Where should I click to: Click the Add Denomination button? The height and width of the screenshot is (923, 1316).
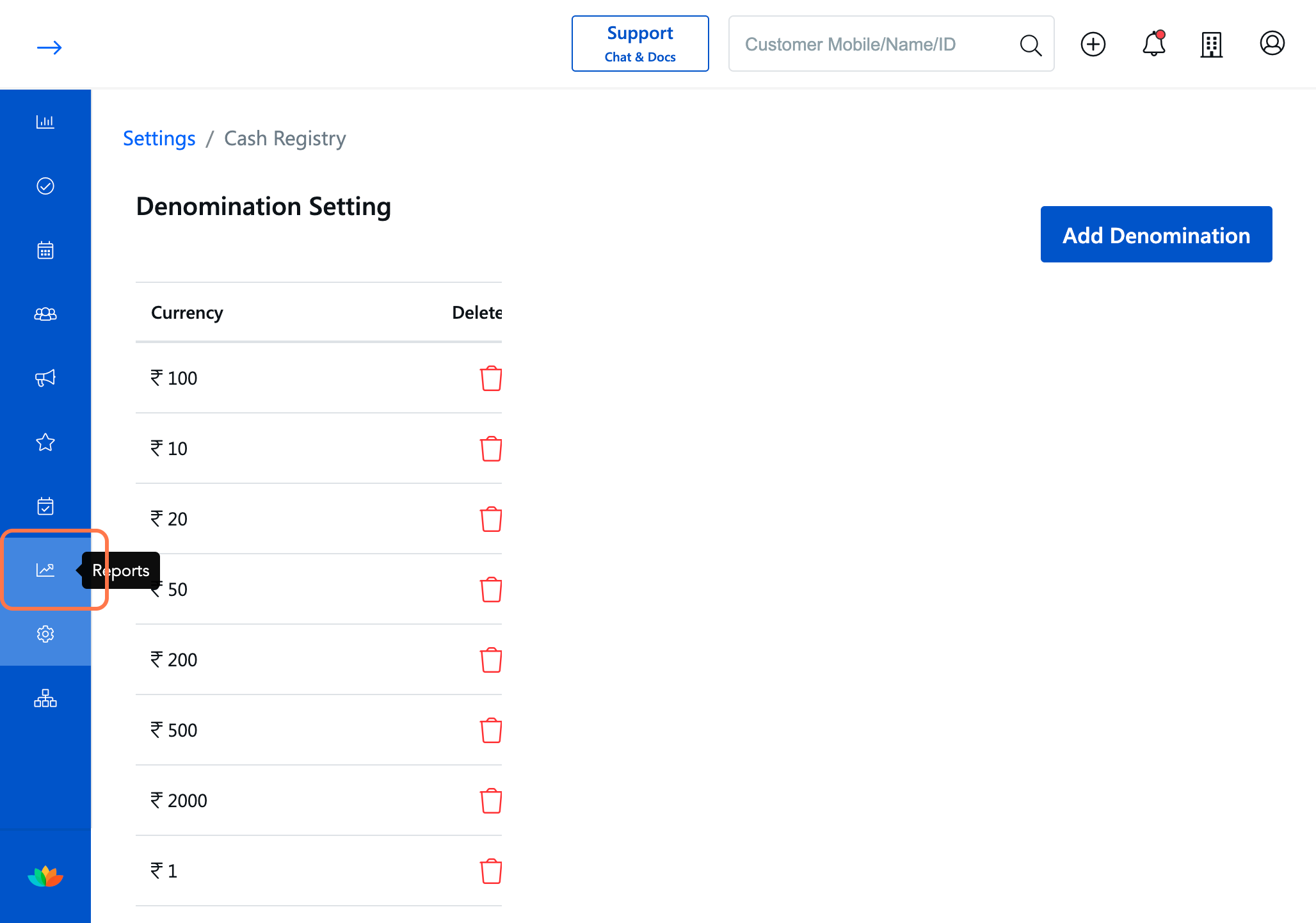point(1156,234)
